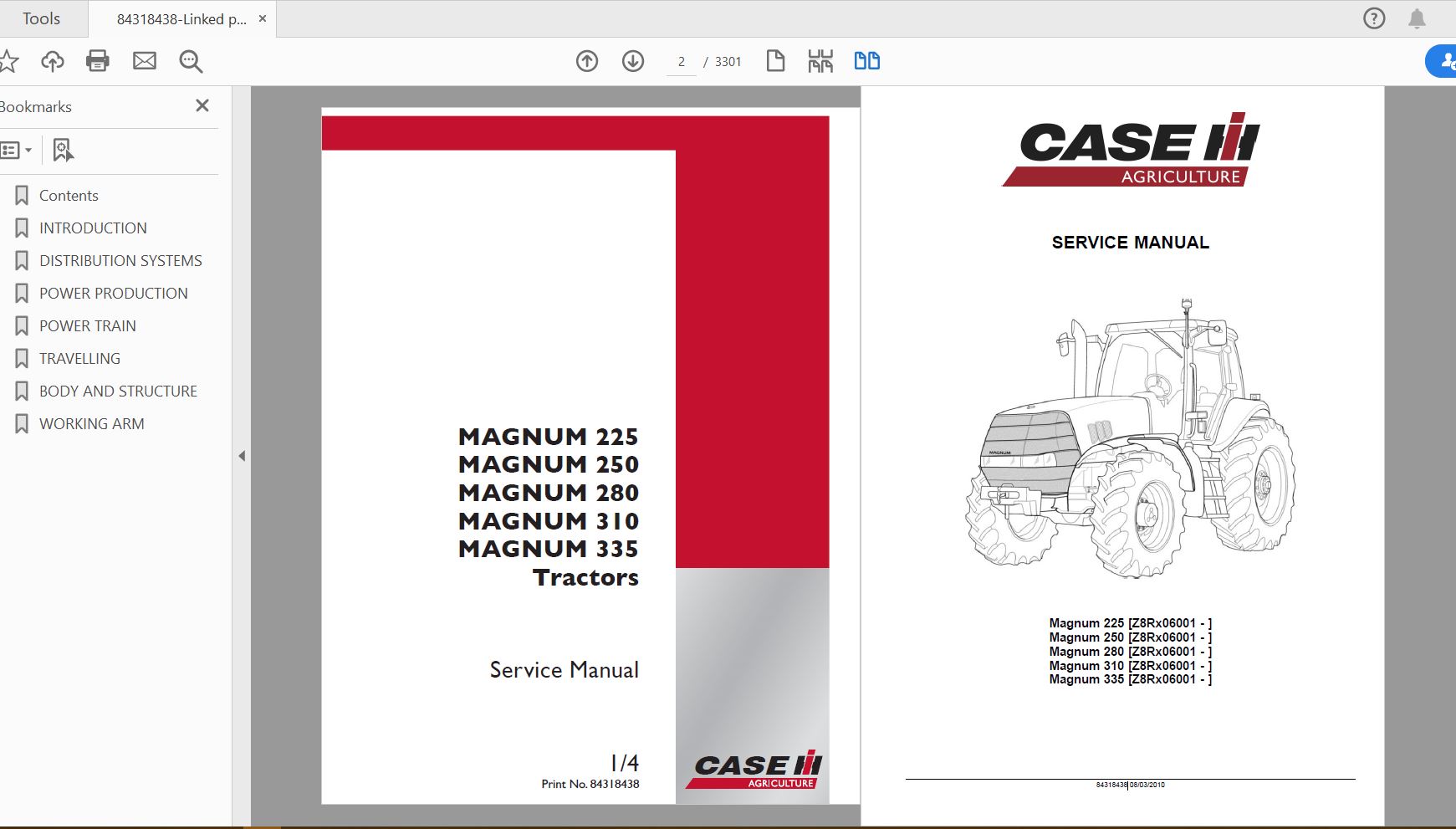The width and height of the screenshot is (1456, 829).
Task: Open the sign-in account icon
Action: point(1447,60)
